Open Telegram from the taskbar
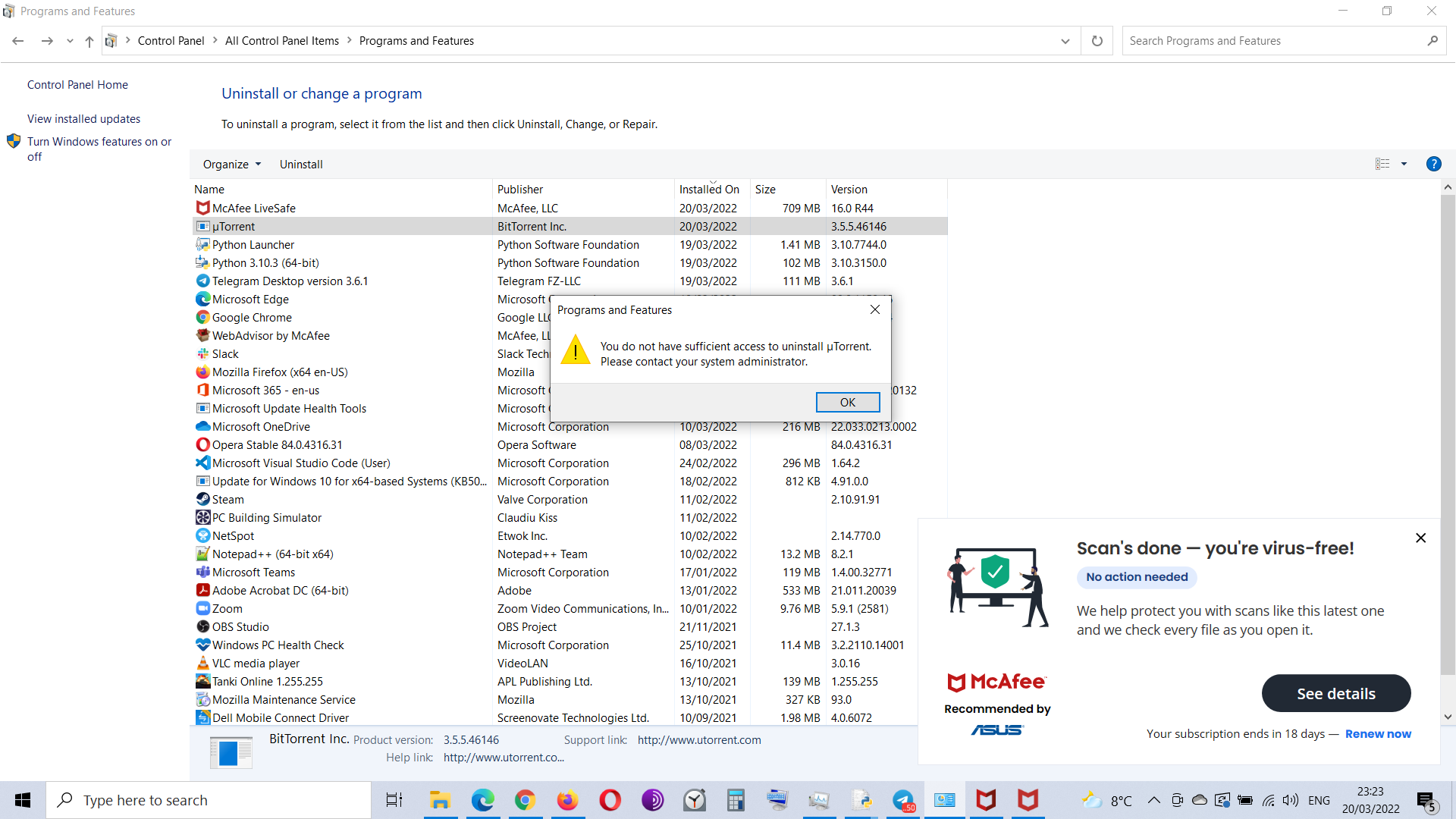The width and height of the screenshot is (1456, 819). 903,800
